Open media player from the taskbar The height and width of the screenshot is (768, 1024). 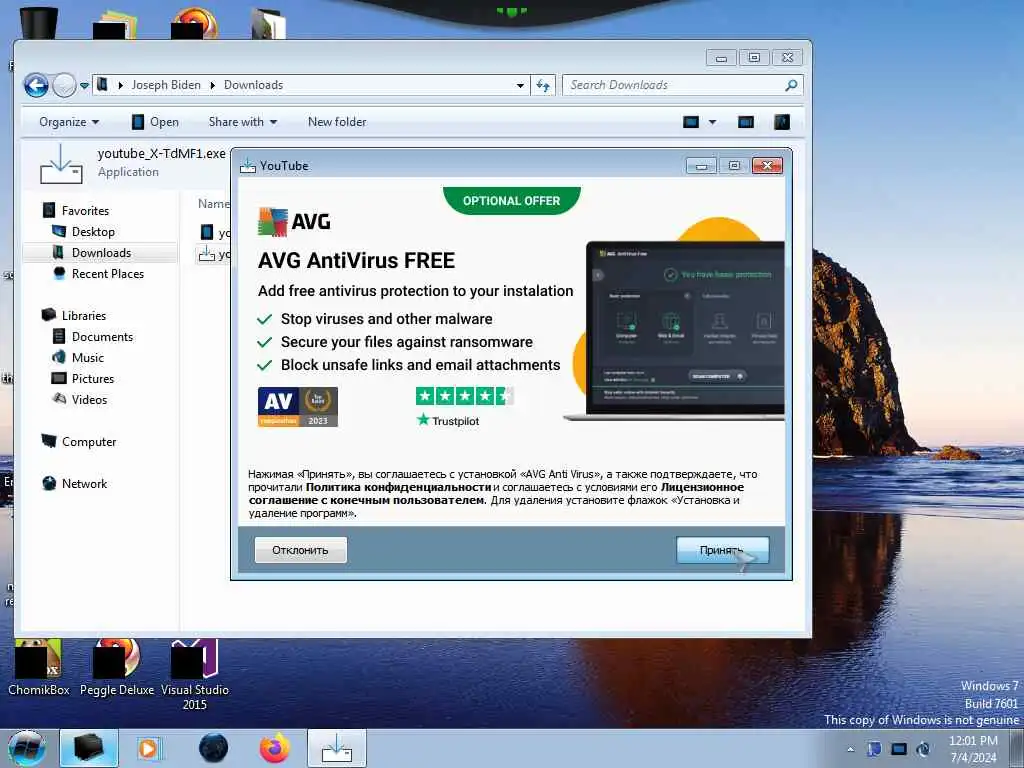click(x=148, y=748)
